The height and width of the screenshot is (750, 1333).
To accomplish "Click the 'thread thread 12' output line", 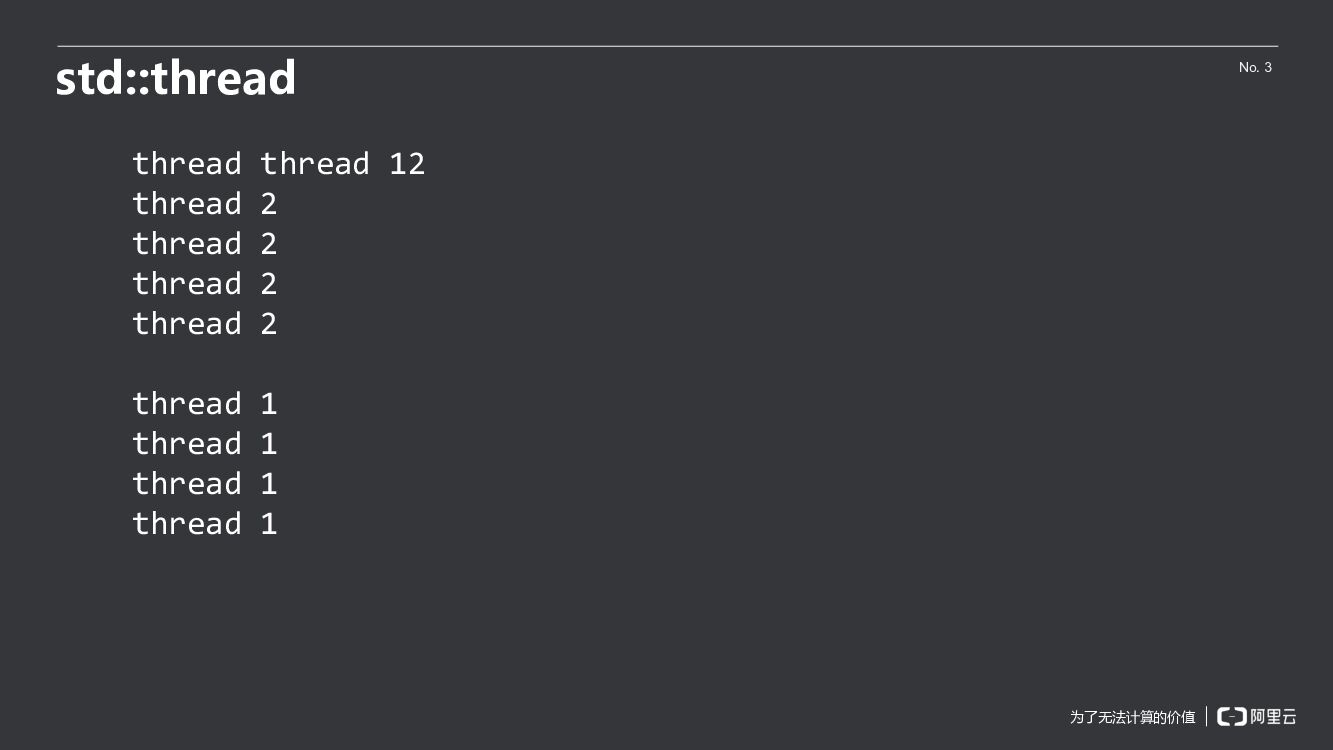I will pyautogui.click(x=278, y=164).
